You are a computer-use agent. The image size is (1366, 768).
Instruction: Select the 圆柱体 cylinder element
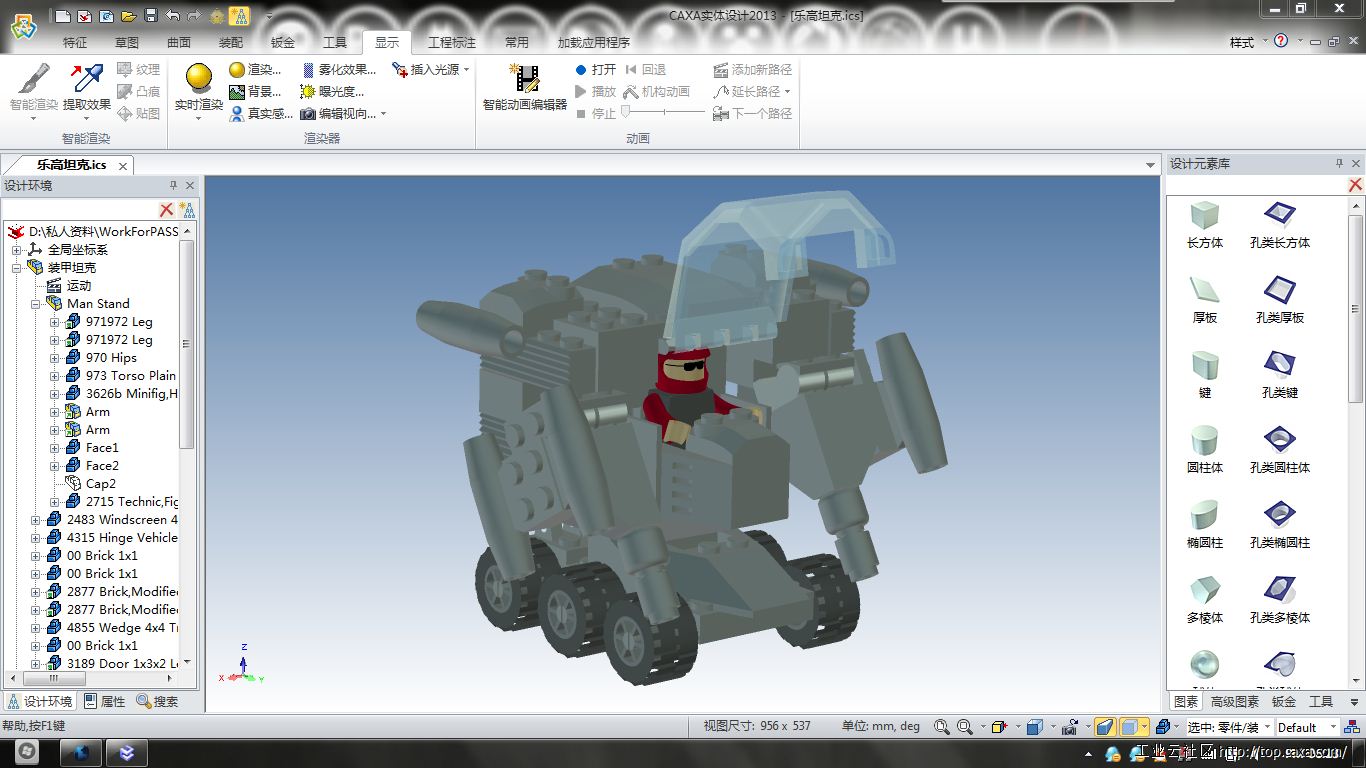[1205, 450]
